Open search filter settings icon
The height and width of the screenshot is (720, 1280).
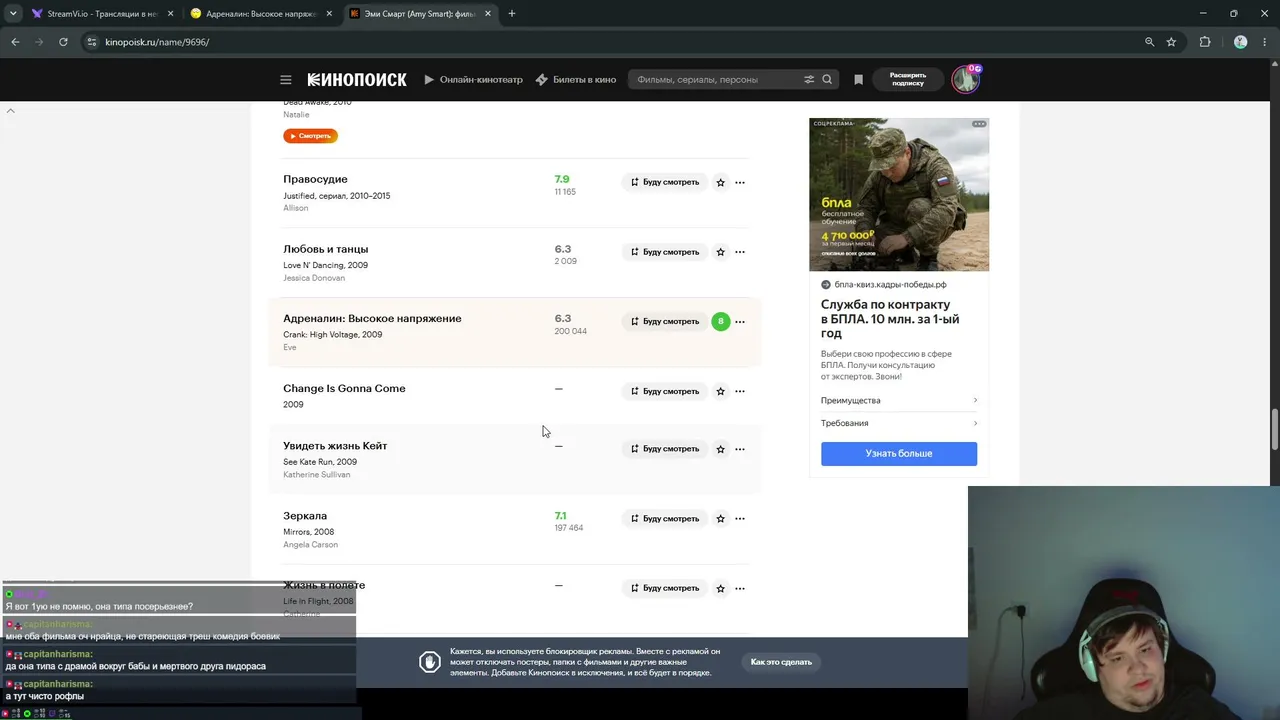(x=809, y=80)
